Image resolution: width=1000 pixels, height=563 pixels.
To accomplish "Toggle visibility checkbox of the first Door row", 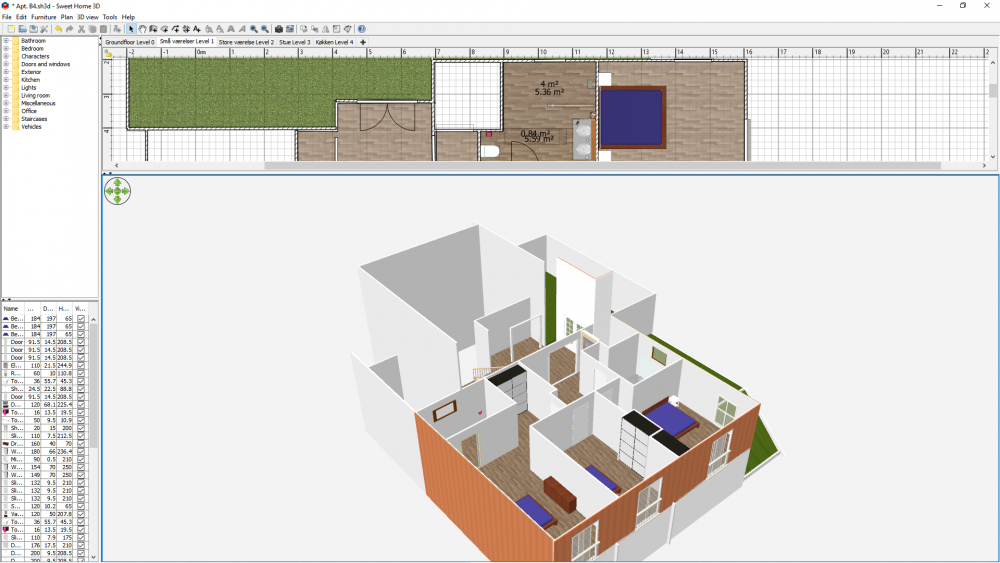I will 81,342.
